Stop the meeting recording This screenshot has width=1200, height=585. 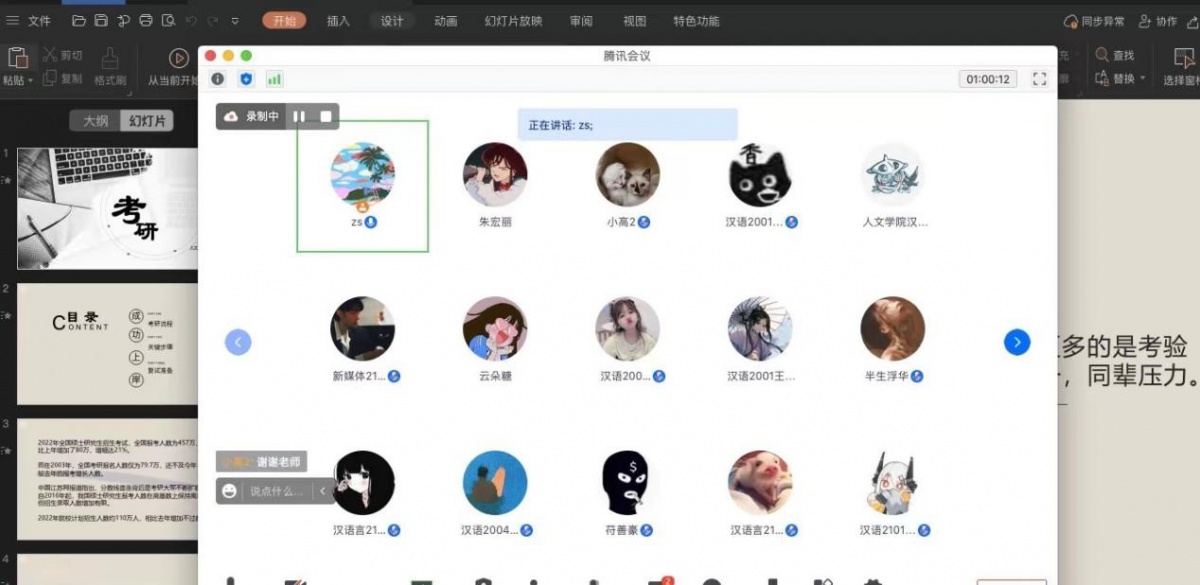tap(326, 117)
